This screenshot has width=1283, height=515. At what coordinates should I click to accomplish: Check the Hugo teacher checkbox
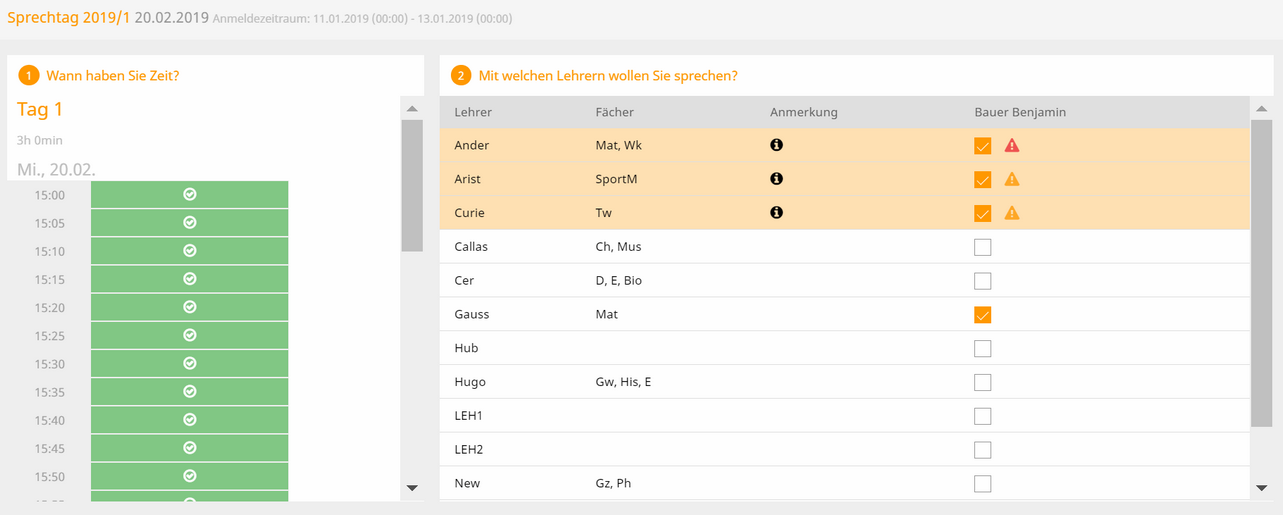tap(983, 382)
